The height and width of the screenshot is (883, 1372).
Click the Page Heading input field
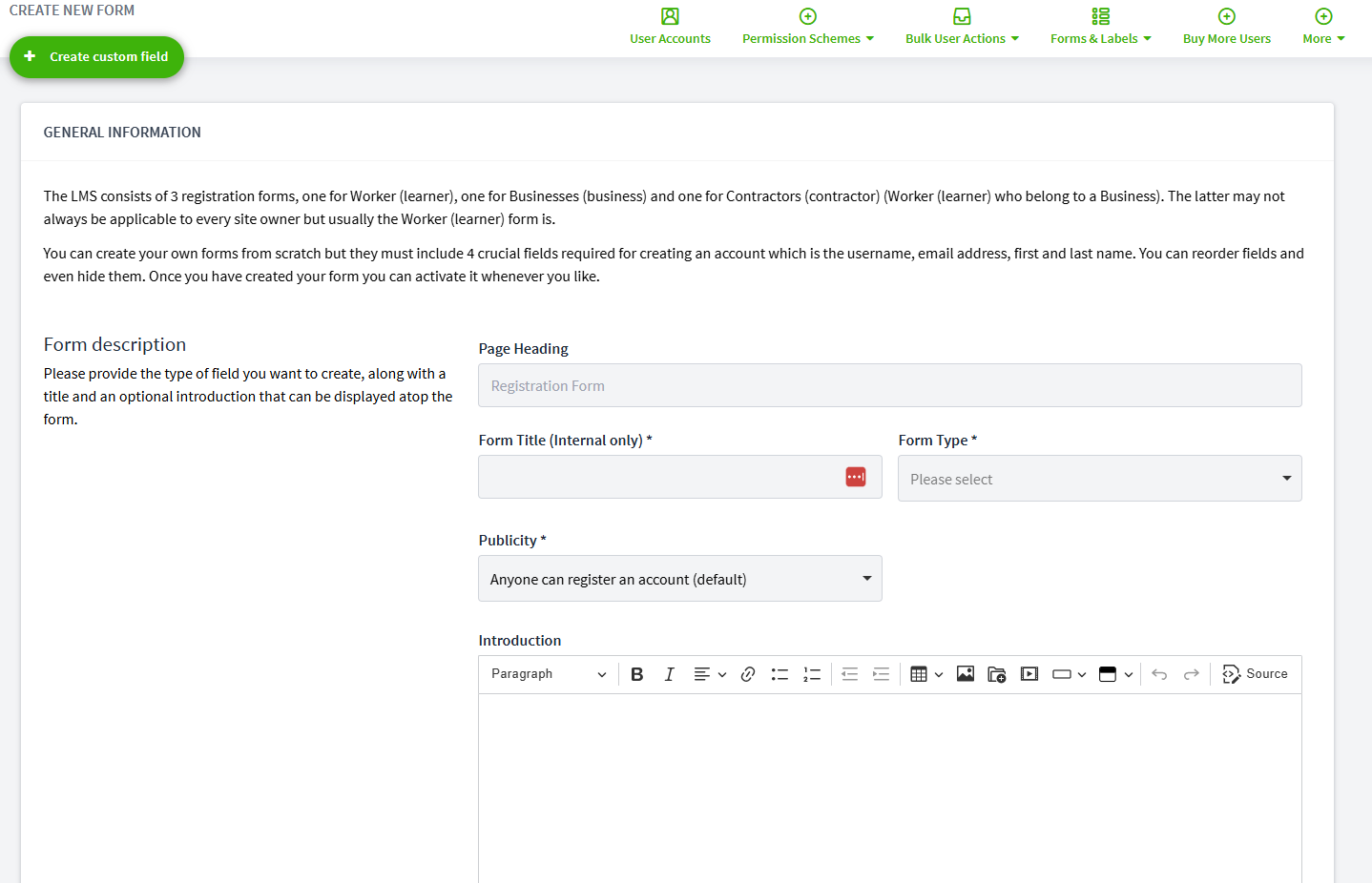click(x=890, y=385)
